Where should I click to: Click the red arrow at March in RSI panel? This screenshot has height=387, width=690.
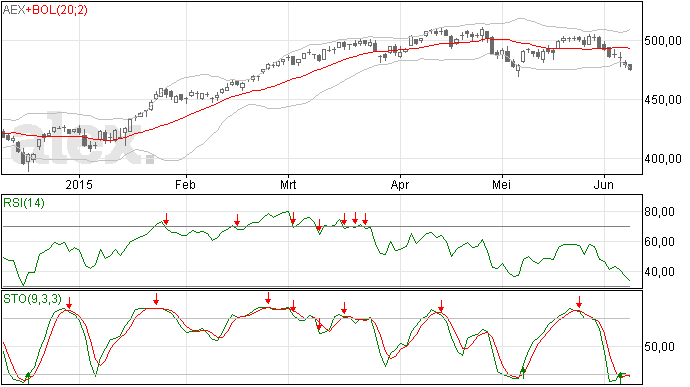tap(293, 219)
